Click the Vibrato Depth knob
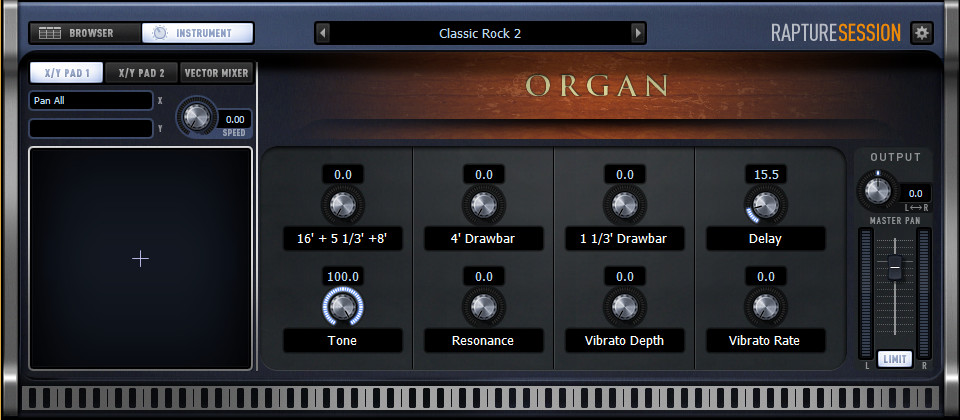Image resolution: width=960 pixels, height=420 pixels. click(624, 306)
